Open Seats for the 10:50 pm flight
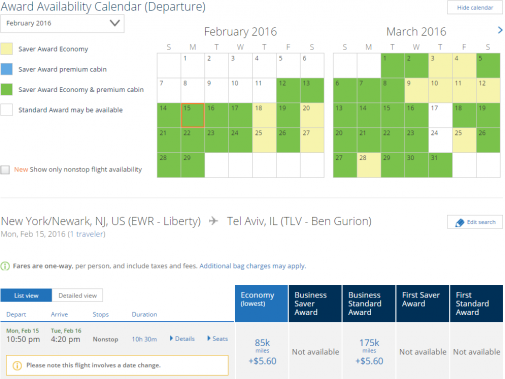The width and height of the screenshot is (505, 379). pyautogui.click(x=217, y=339)
